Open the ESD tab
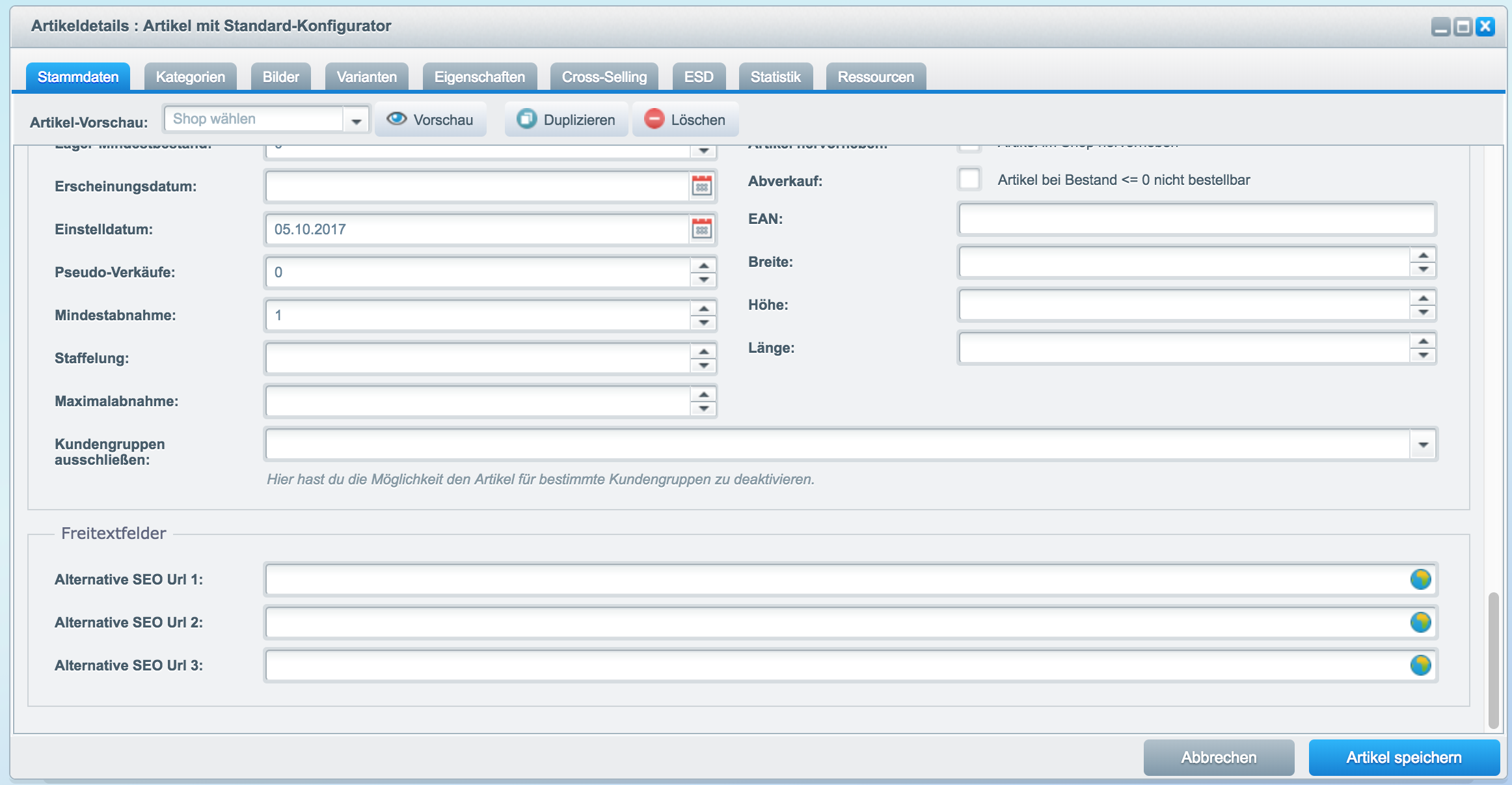 coord(699,77)
